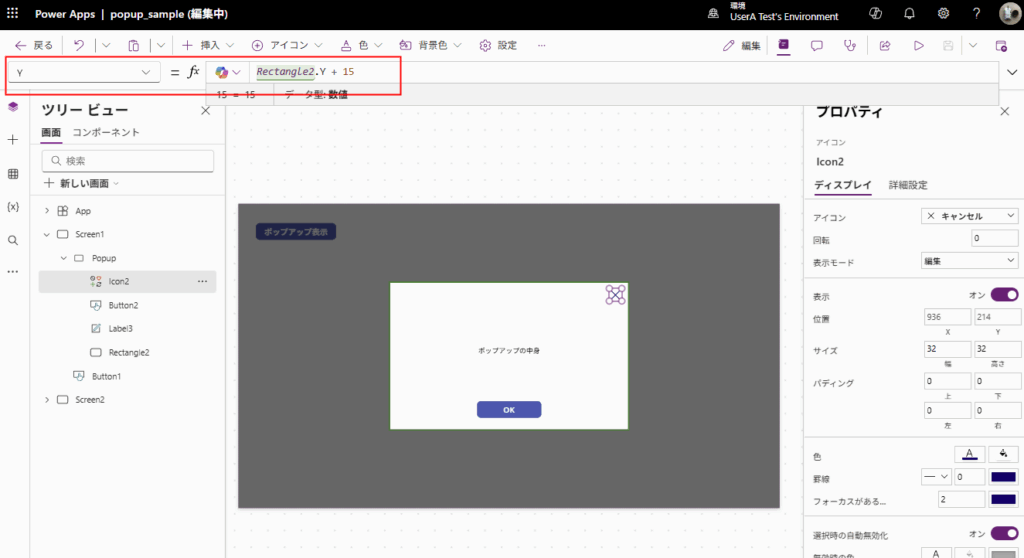Click the paste clipboard icon
The width and height of the screenshot is (1024, 558).
click(133, 45)
